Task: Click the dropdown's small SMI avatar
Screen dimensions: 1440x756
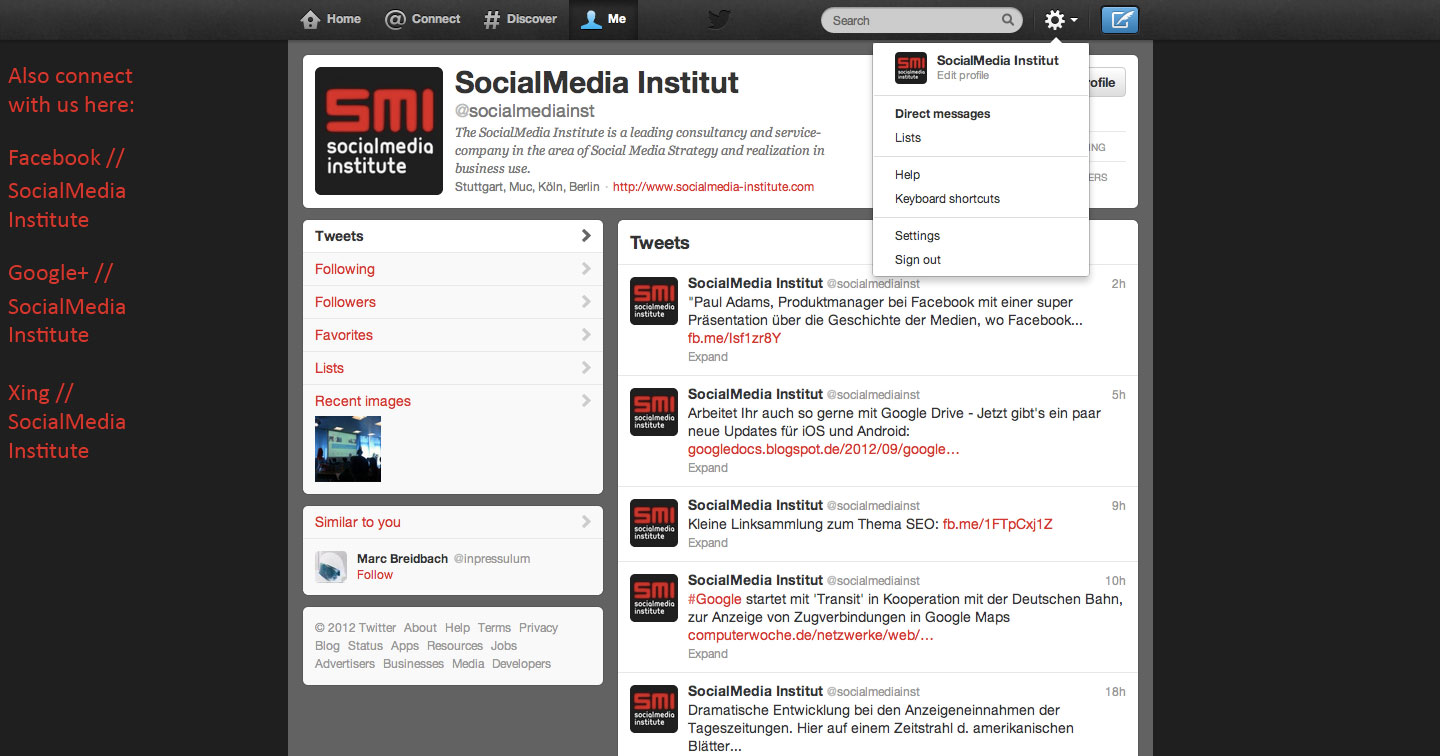Action: point(911,68)
